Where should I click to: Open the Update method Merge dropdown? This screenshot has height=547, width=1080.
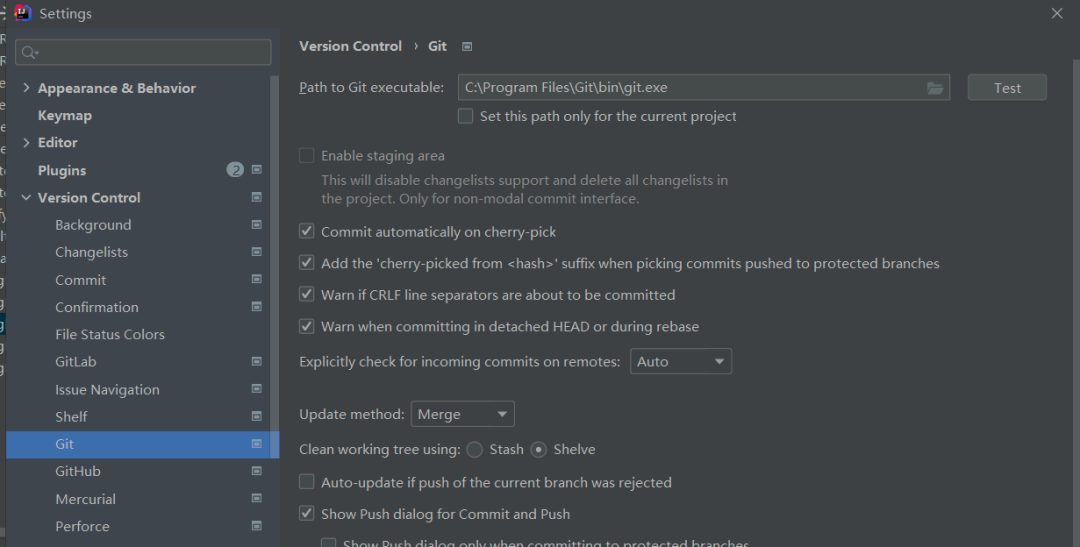462,414
